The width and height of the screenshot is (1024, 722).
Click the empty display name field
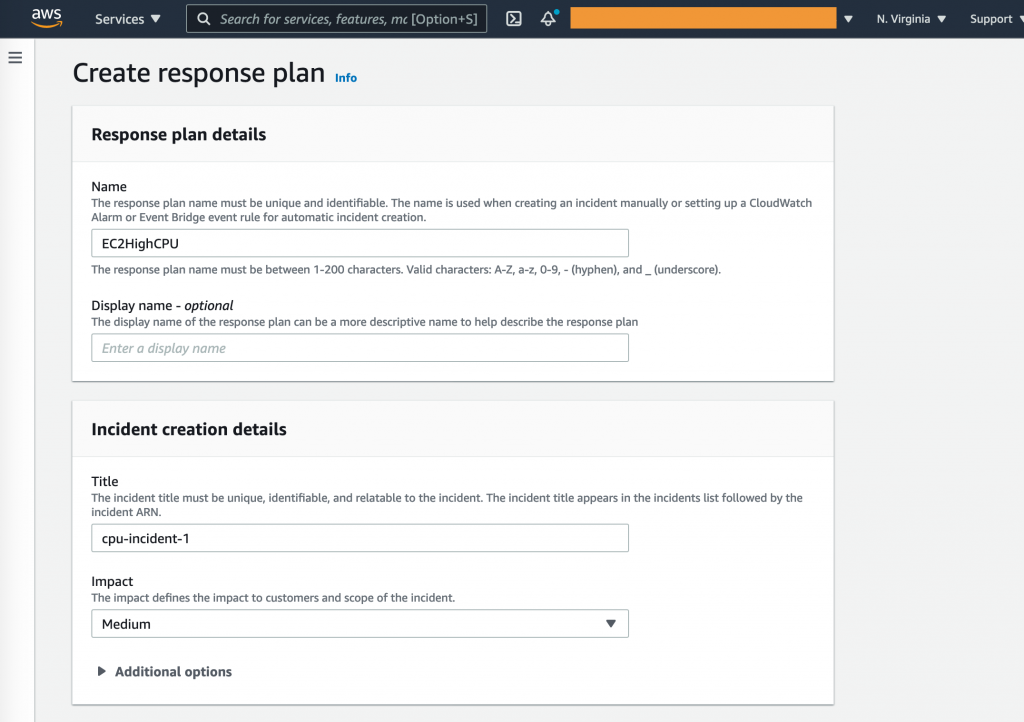point(359,347)
